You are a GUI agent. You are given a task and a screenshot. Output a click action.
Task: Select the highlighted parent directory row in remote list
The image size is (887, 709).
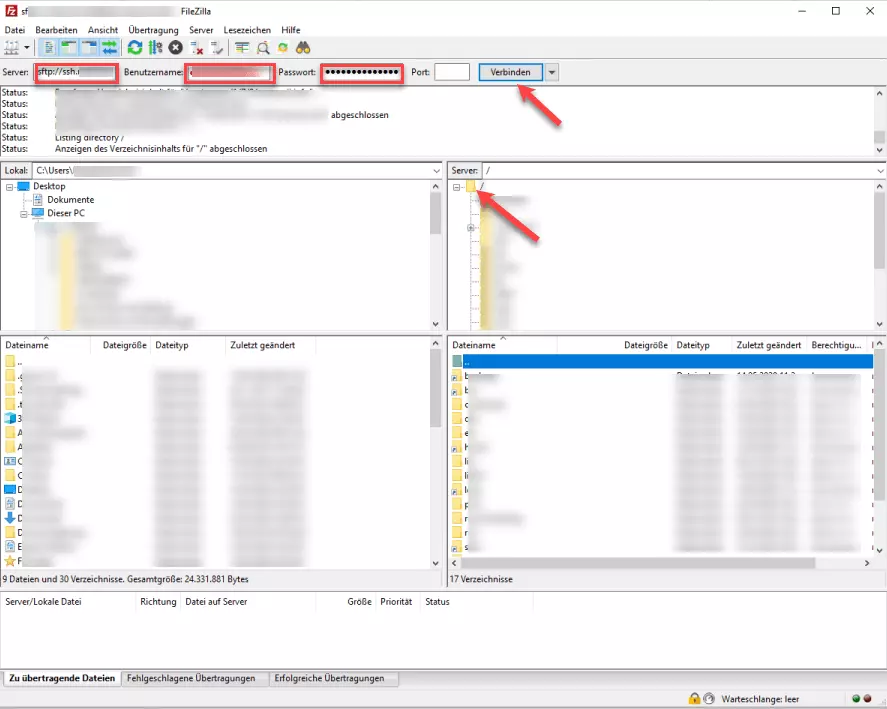tap(661, 361)
